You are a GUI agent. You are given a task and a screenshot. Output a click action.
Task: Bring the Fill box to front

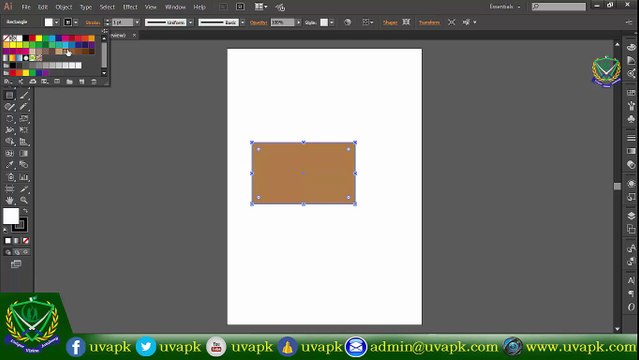11,216
